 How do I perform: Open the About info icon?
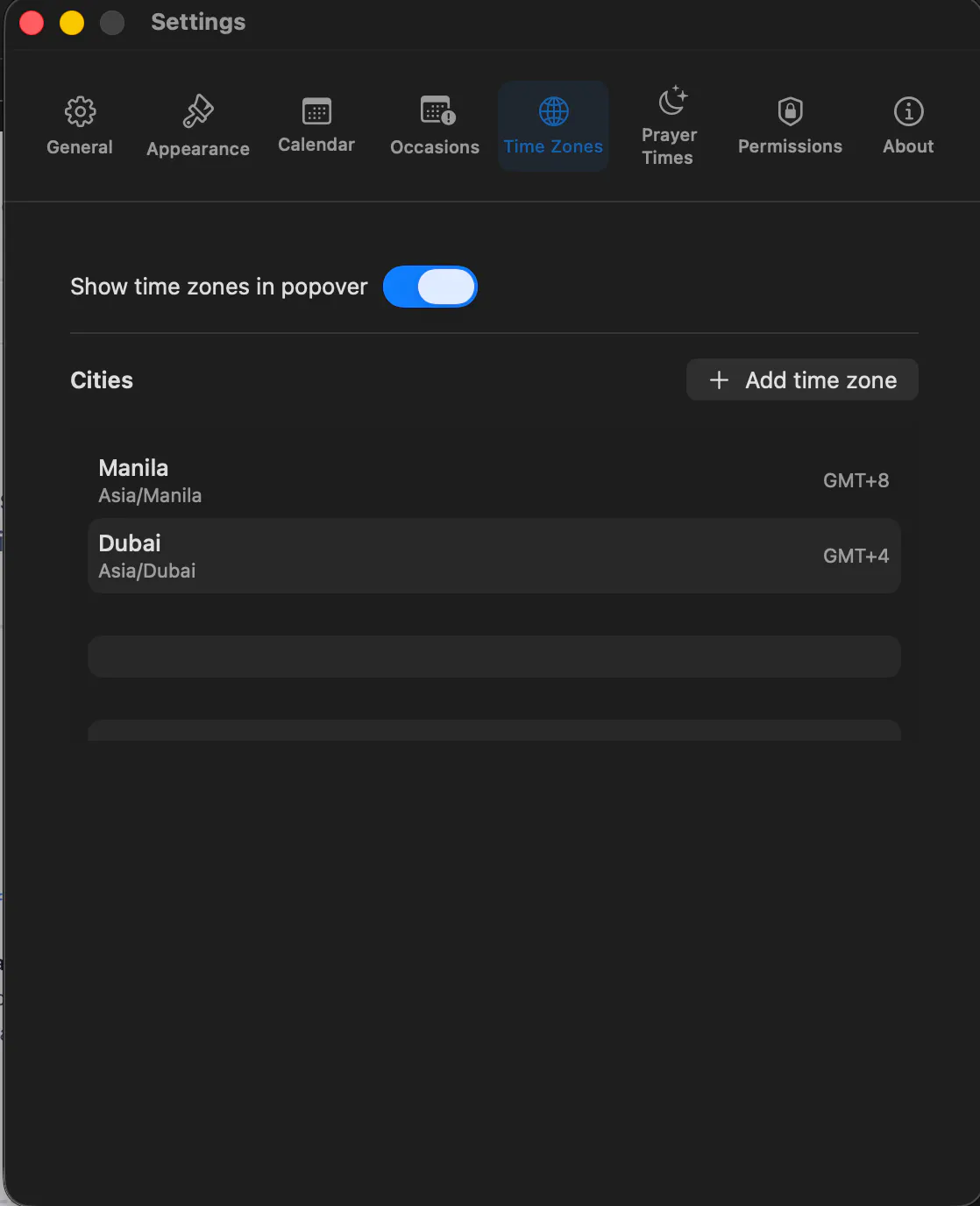click(x=908, y=111)
